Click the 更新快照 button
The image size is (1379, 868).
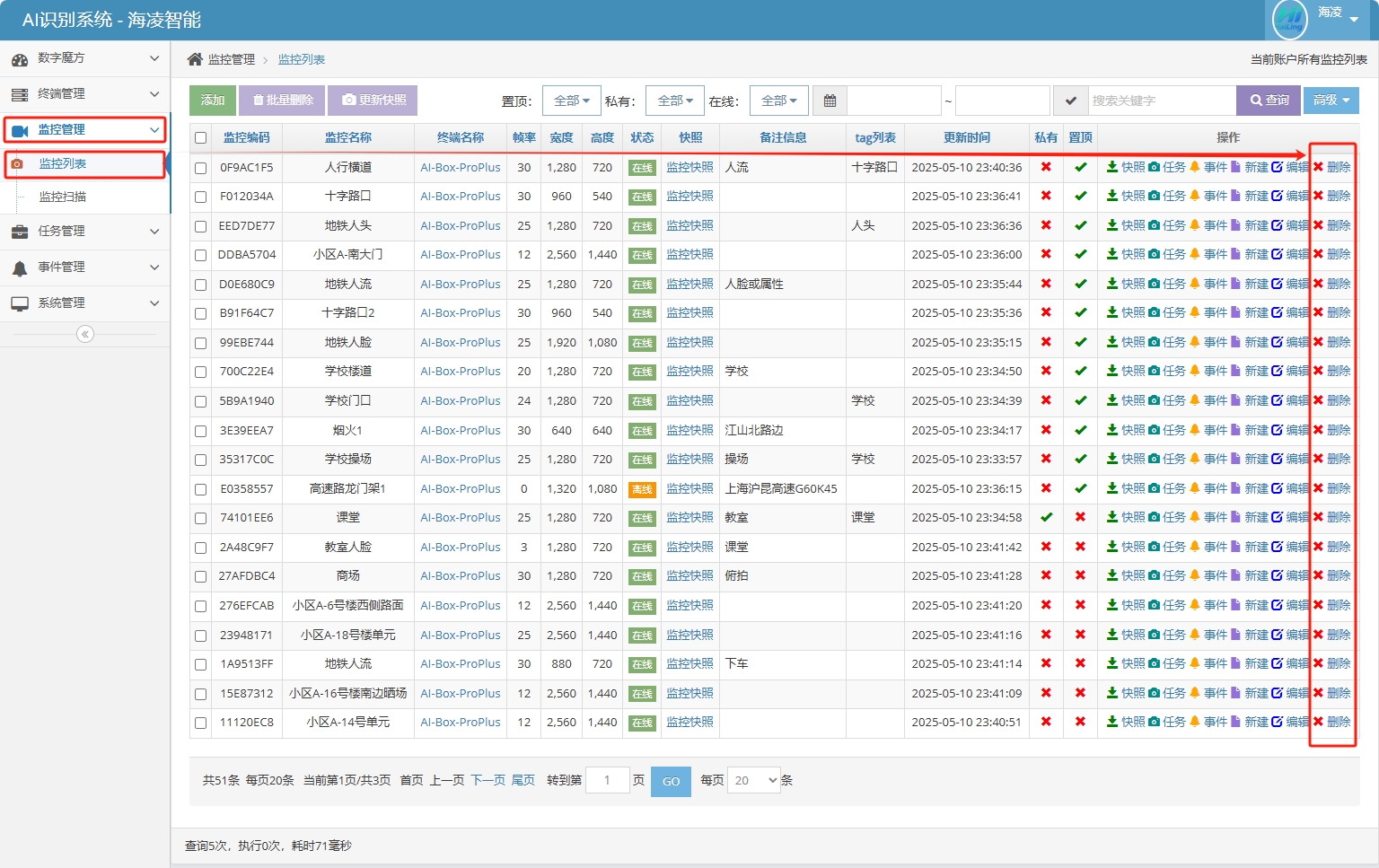click(373, 101)
